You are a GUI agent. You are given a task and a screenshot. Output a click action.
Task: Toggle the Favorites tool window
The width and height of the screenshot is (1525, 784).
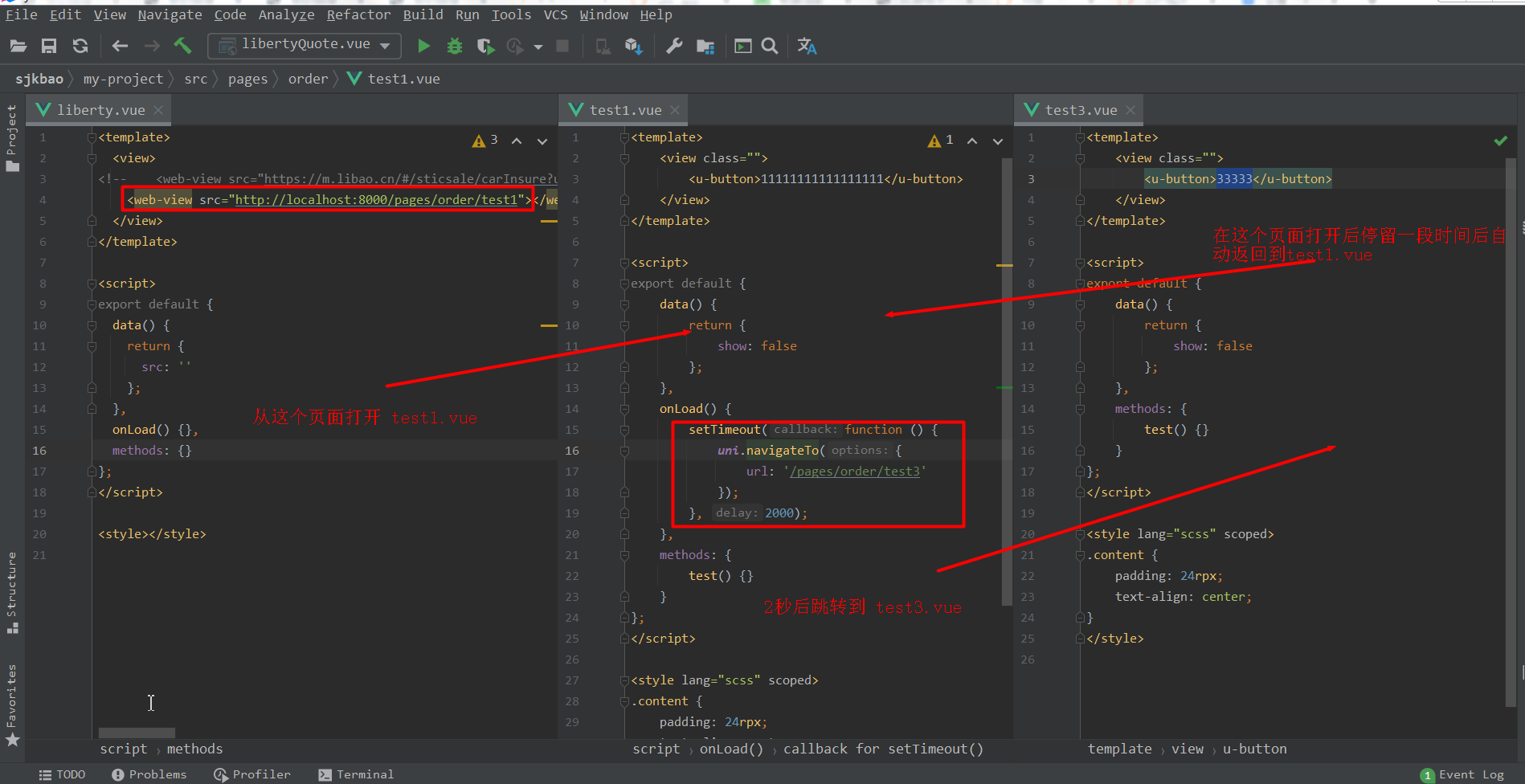(12, 705)
